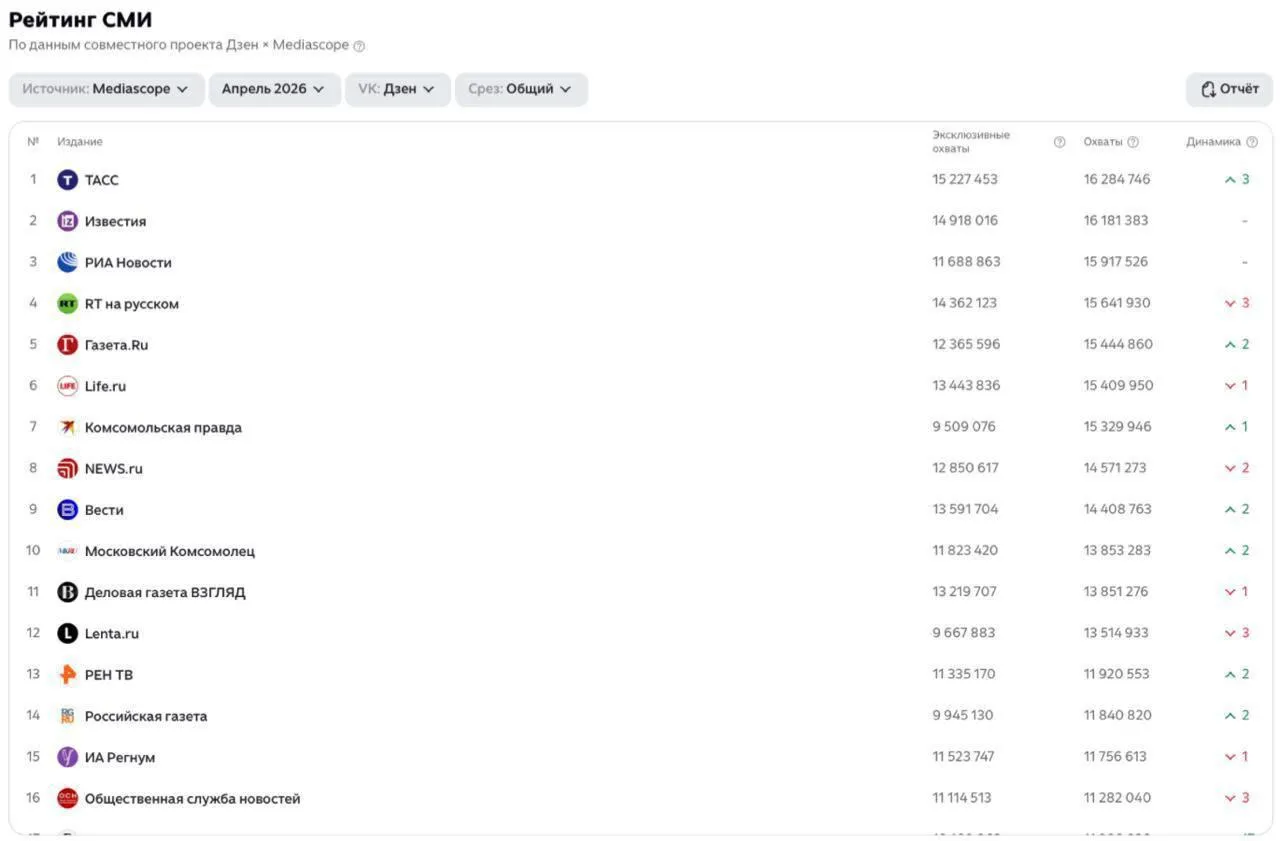Click exclusive reach value 12 850 617

pyautogui.click(x=966, y=468)
